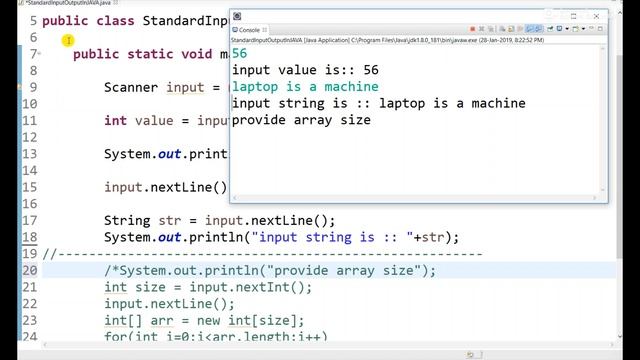The image size is (640, 360).
Task: Toggle Word Wrap in Console toolbar
Action: pyautogui.click(x=520, y=29)
